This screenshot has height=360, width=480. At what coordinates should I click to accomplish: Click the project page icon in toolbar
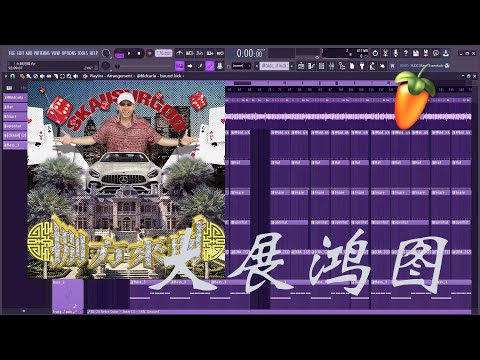tap(352, 66)
